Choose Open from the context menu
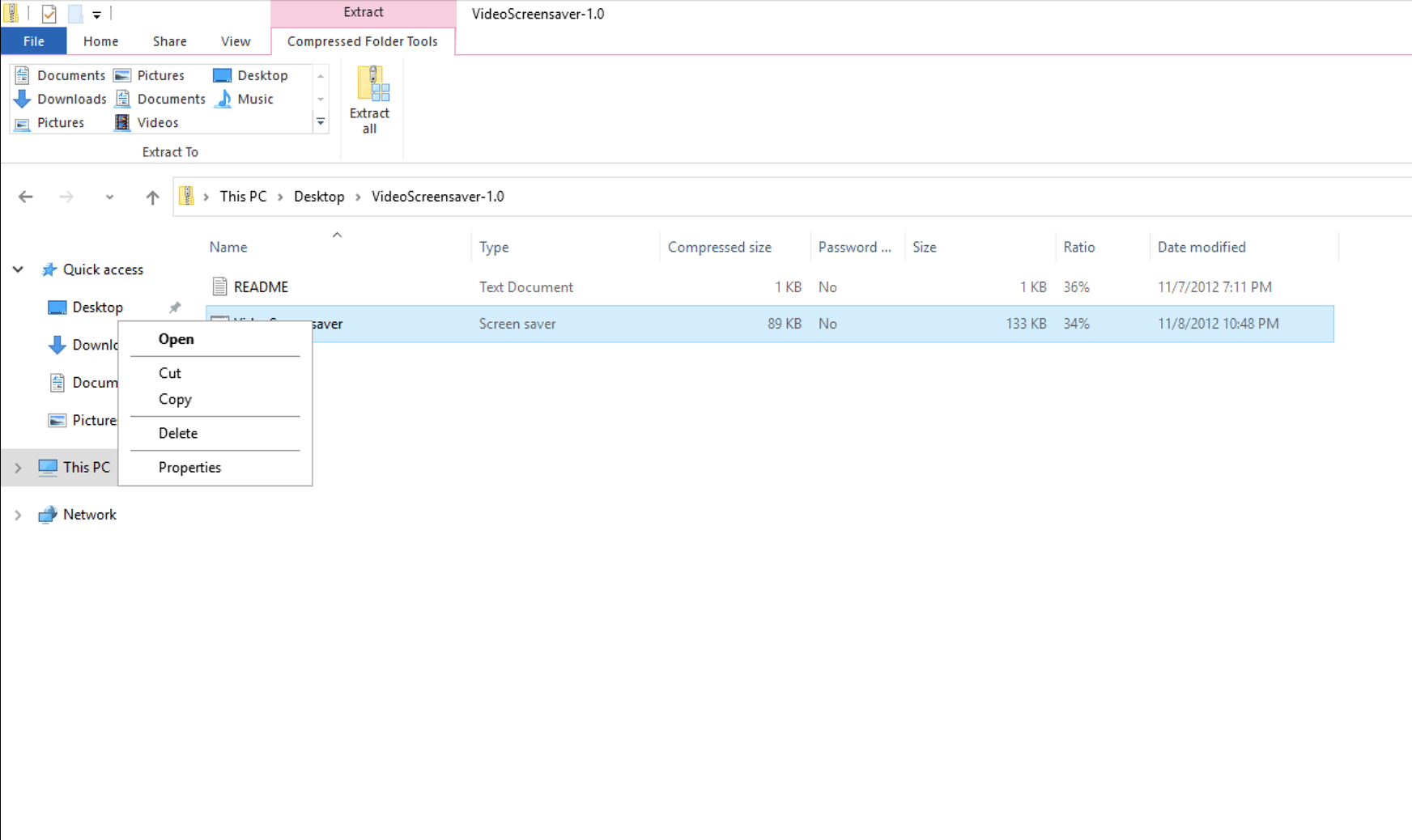 176,339
